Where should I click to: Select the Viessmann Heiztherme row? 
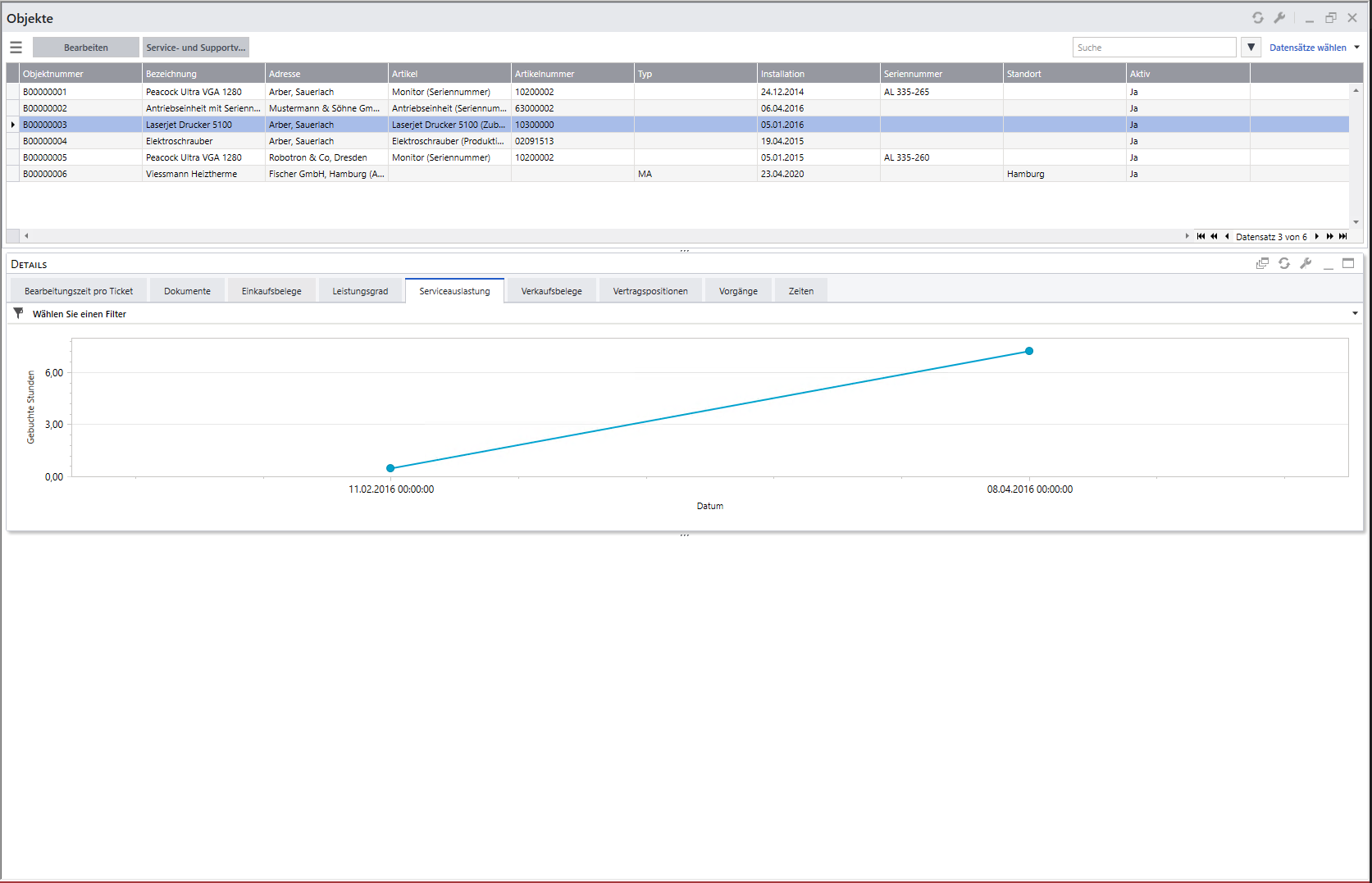pos(191,174)
